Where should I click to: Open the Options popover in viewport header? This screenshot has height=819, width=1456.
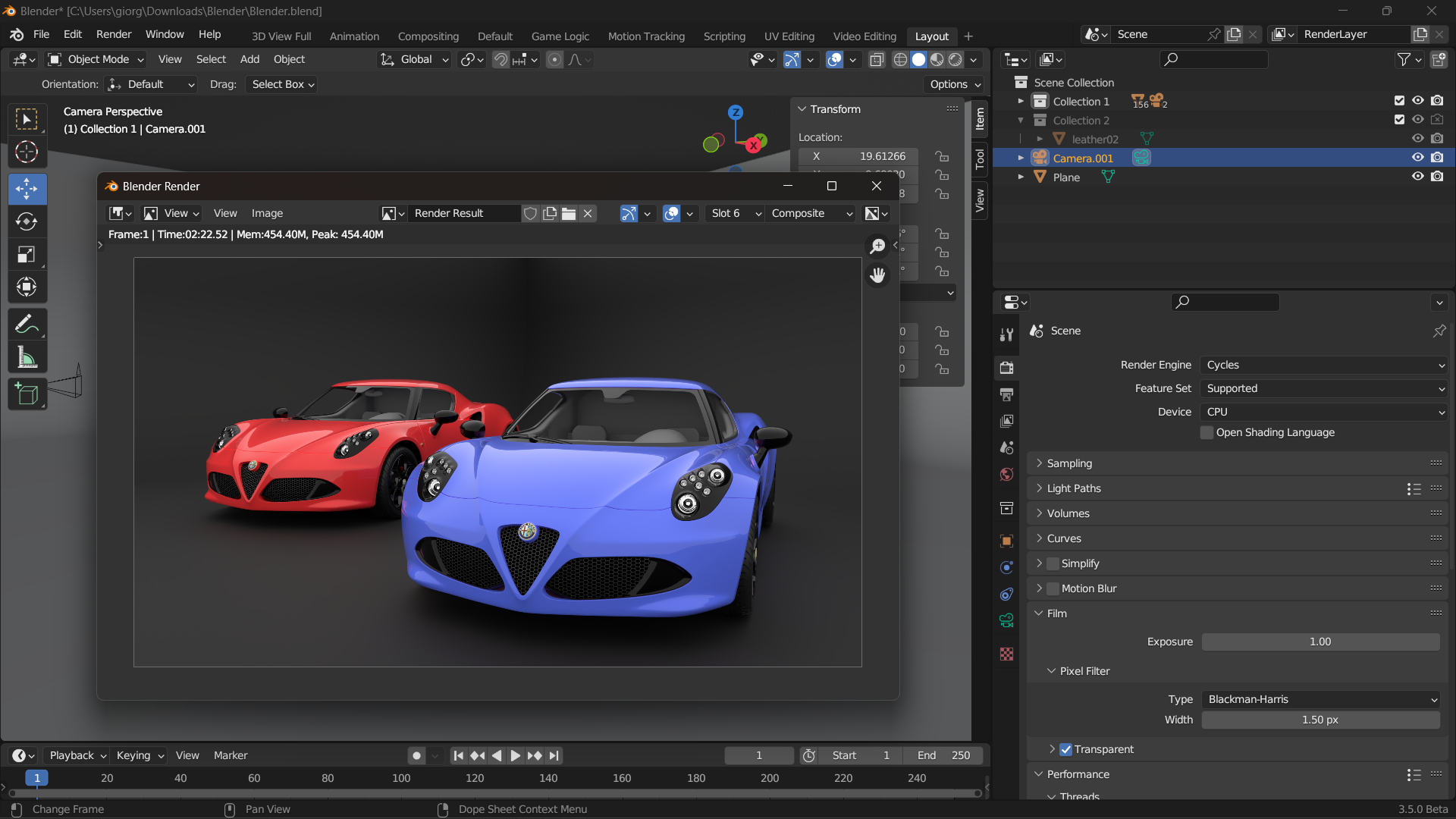955,84
